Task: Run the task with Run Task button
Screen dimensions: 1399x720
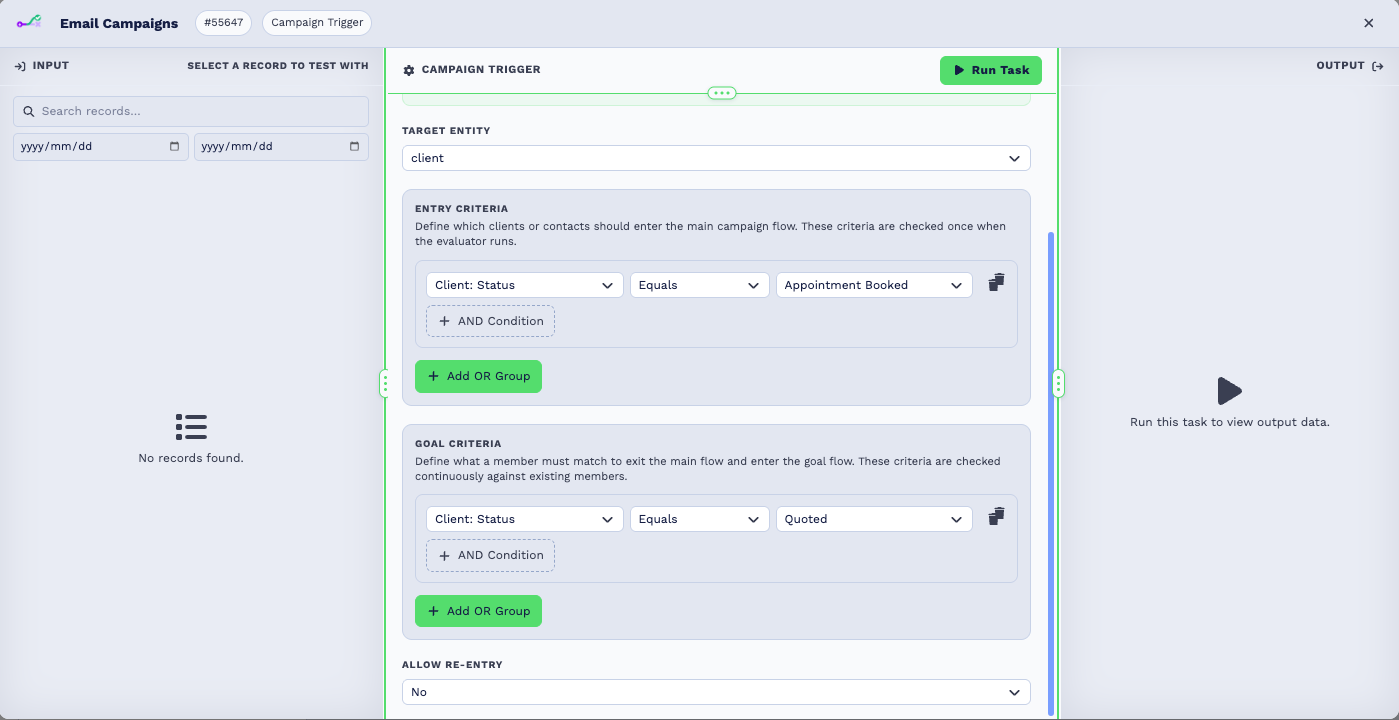Action: click(991, 70)
